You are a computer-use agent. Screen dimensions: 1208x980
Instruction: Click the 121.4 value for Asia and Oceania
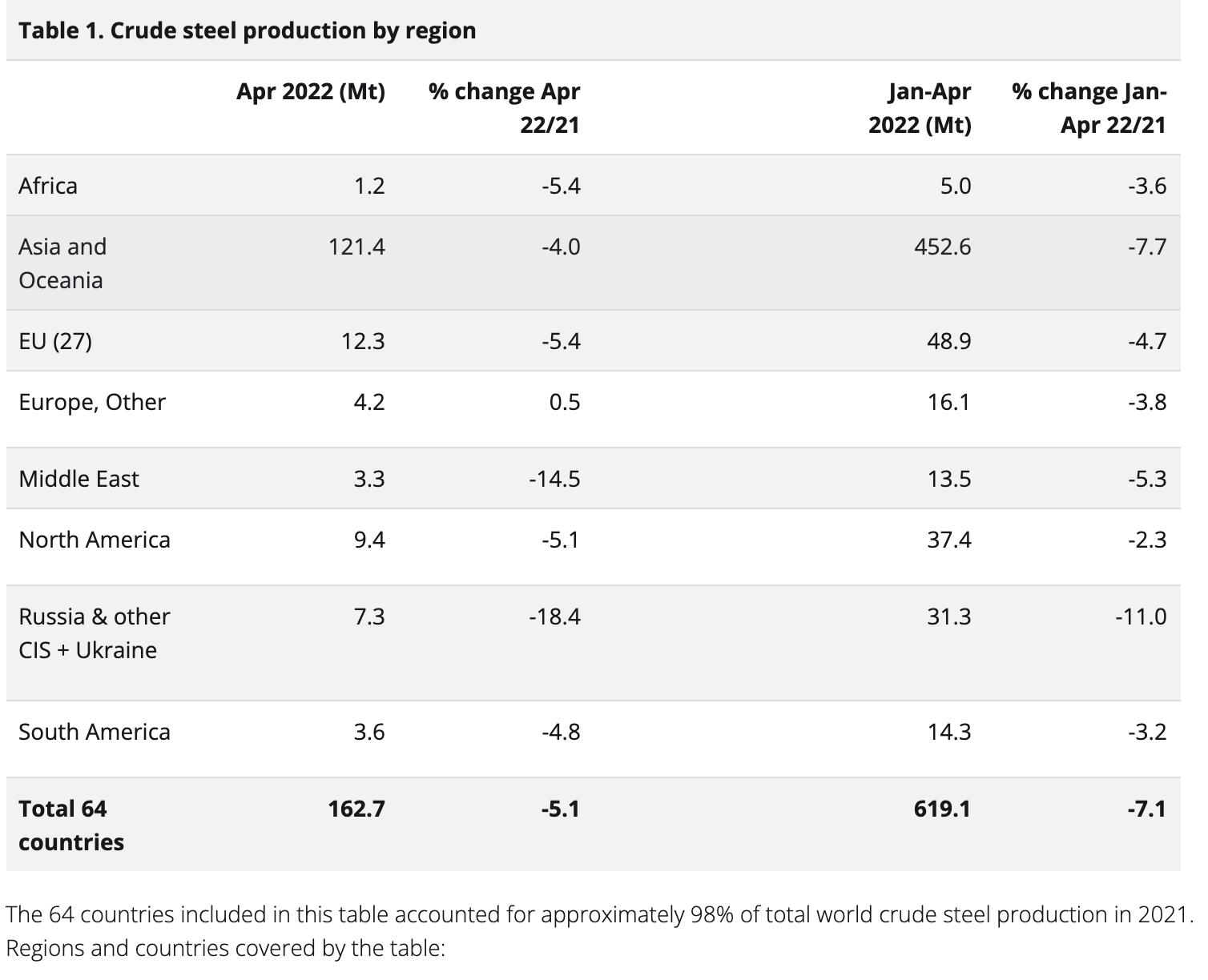356,247
